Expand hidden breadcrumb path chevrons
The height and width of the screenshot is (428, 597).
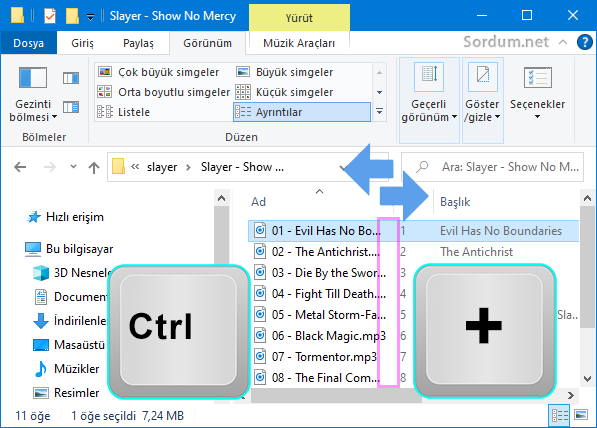point(135,166)
